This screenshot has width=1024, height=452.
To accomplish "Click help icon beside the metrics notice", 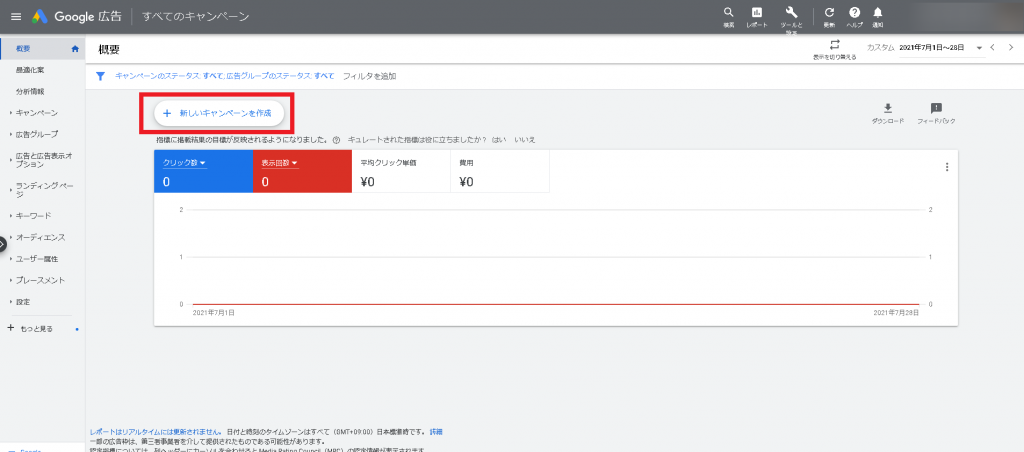I will (x=336, y=140).
